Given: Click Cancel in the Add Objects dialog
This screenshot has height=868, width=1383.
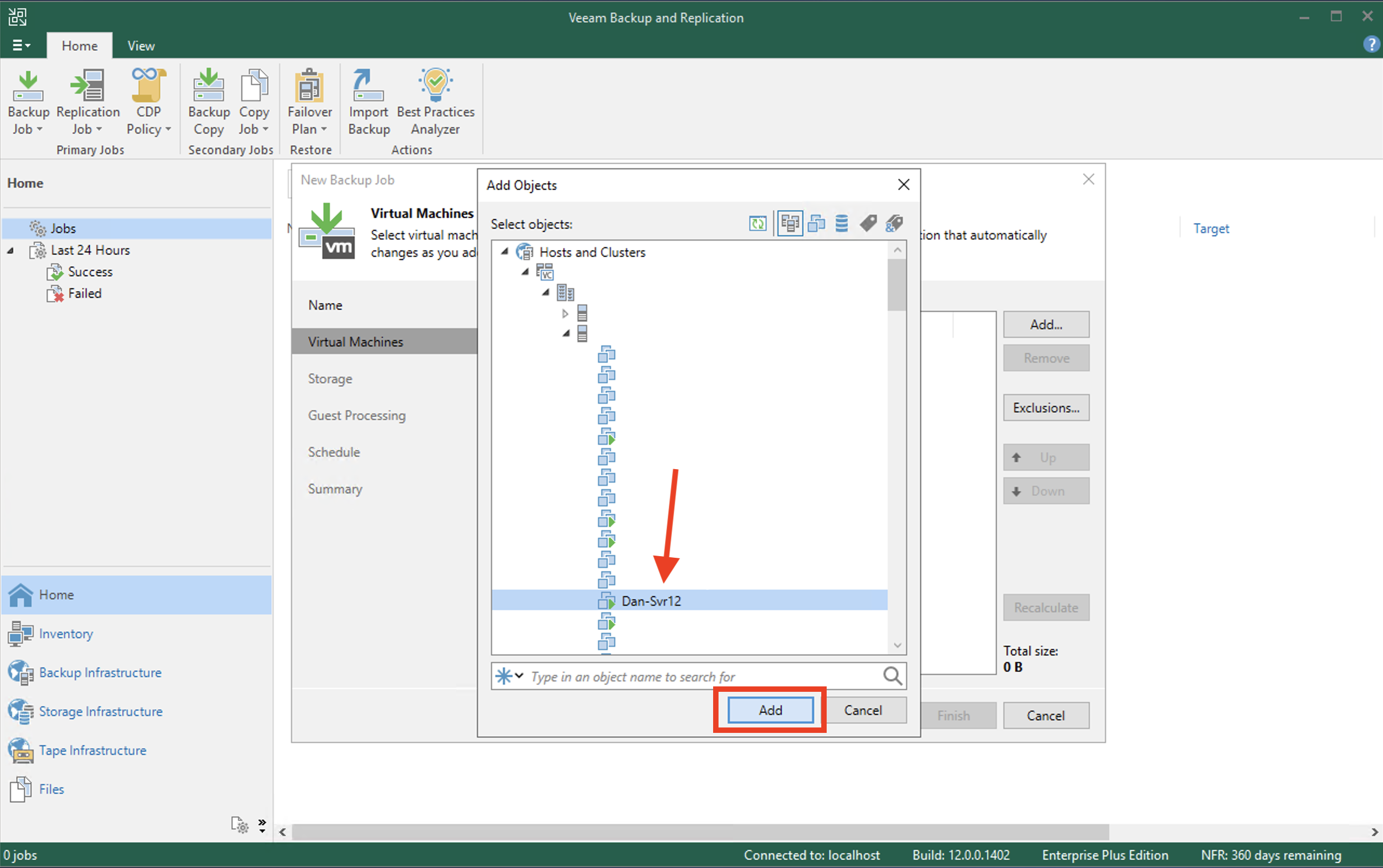Looking at the screenshot, I should (x=863, y=710).
